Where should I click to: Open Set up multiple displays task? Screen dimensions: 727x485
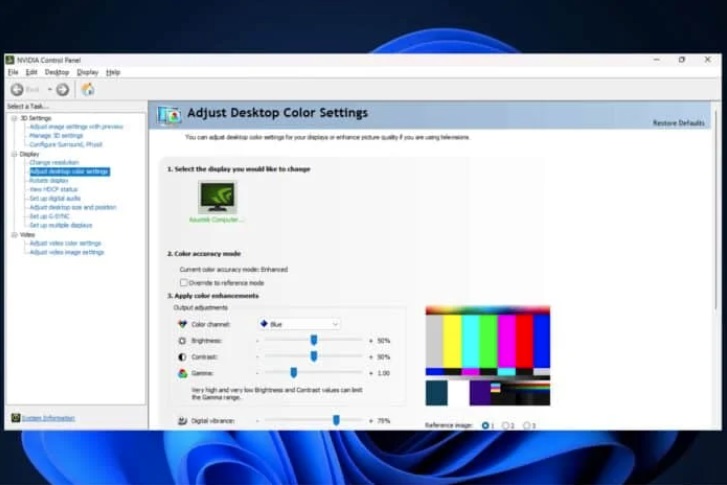[61, 225]
